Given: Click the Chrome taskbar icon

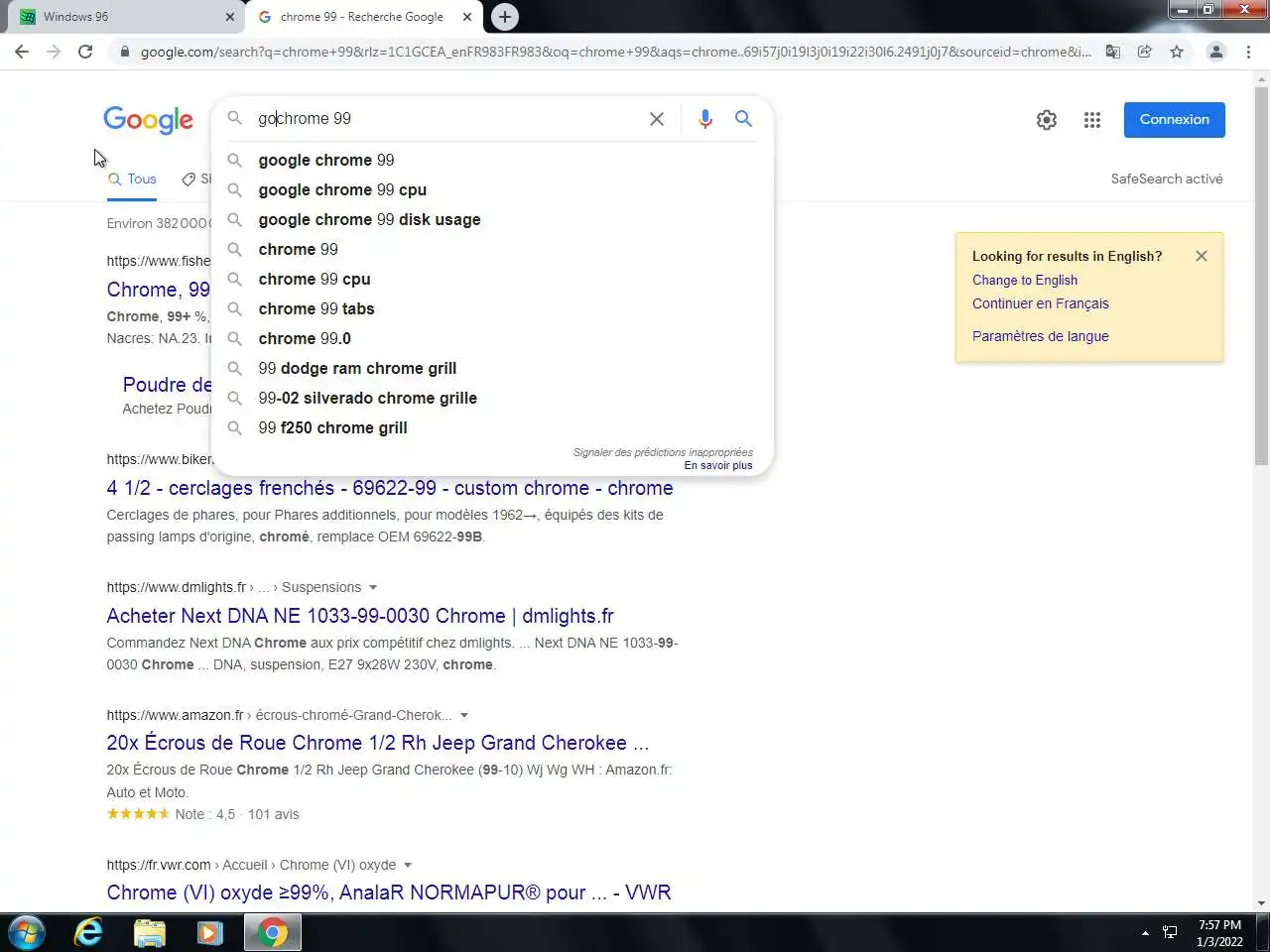Looking at the screenshot, I should 273,932.
